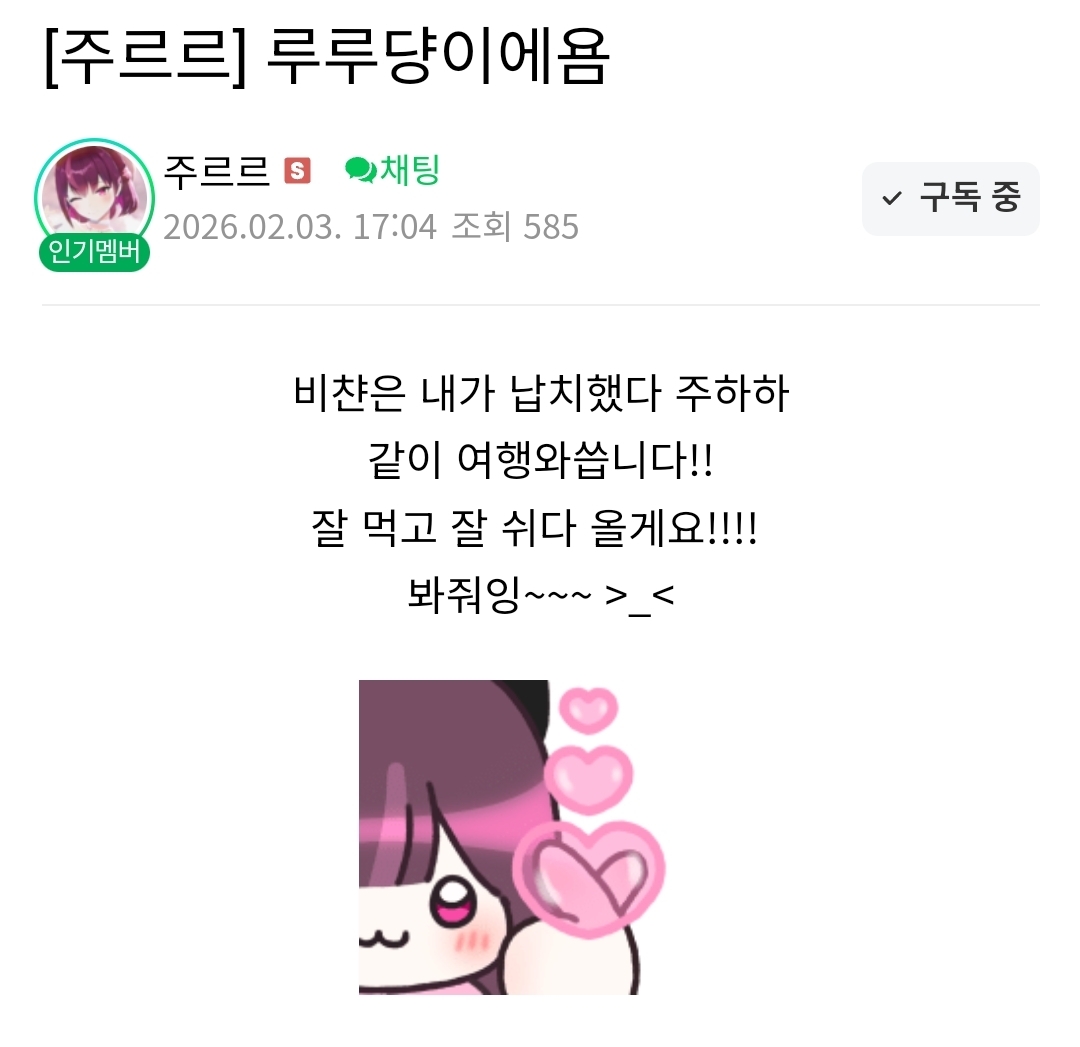Click the text 봐줘잉~~~ >_<

pyautogui.click(x=541, y=596)
